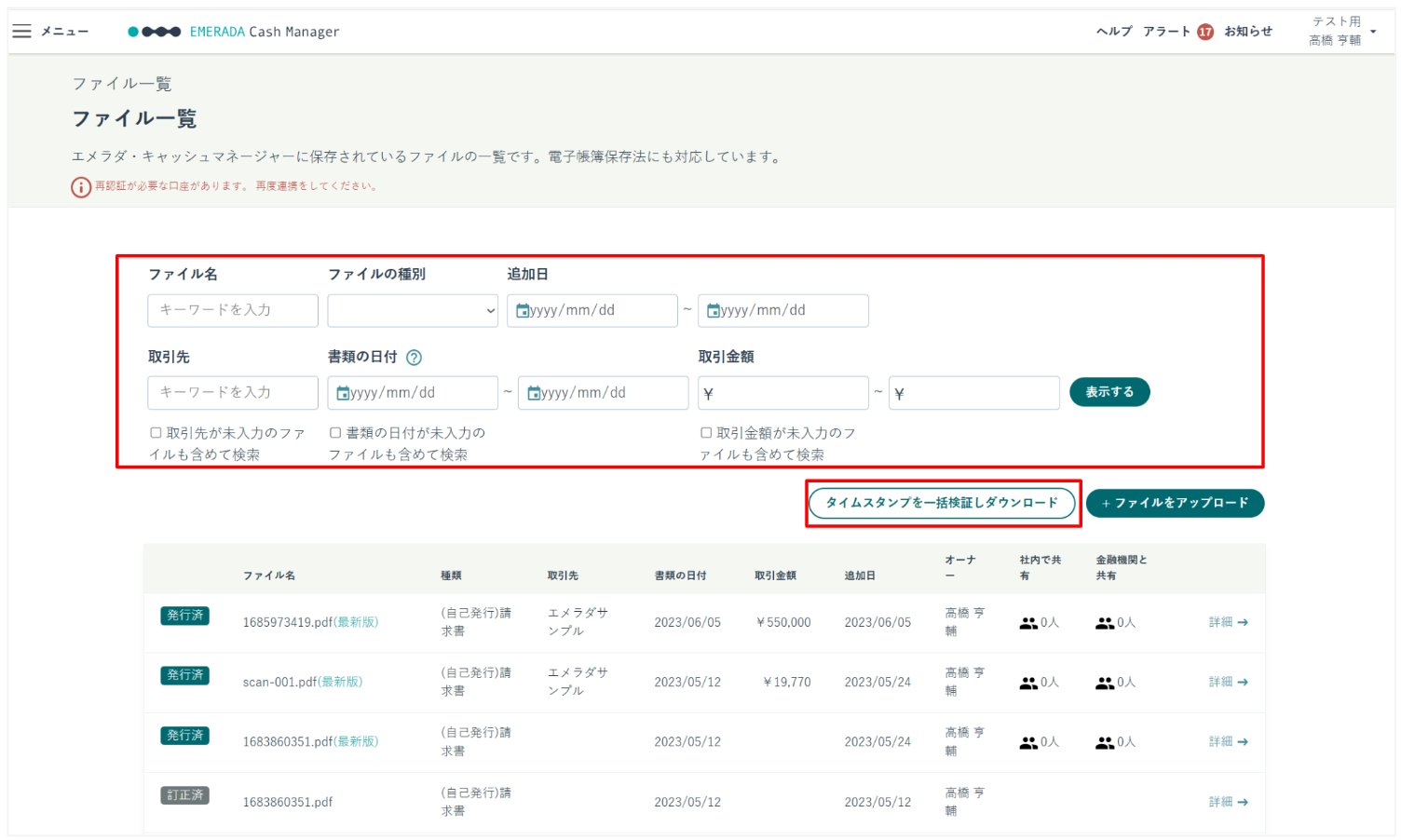Click the 表示する button

click(x=1109, y=392)
